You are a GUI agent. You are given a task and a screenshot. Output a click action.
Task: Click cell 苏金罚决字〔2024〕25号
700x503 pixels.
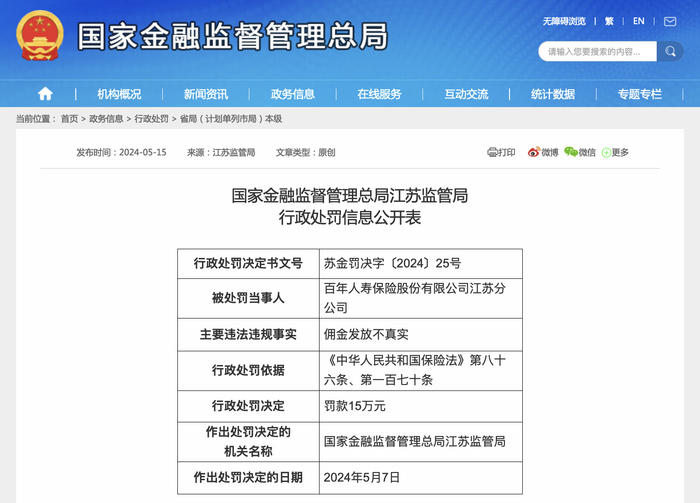(421, 264)
